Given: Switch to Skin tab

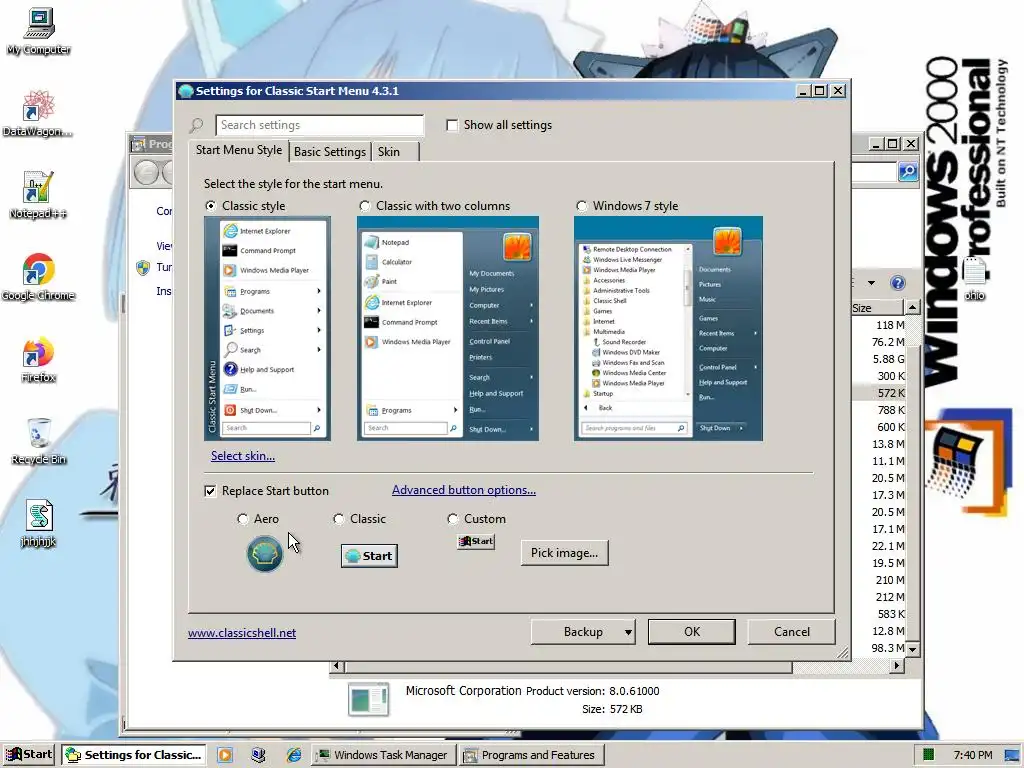Looking at the screenshot, I should click(395, 152).
